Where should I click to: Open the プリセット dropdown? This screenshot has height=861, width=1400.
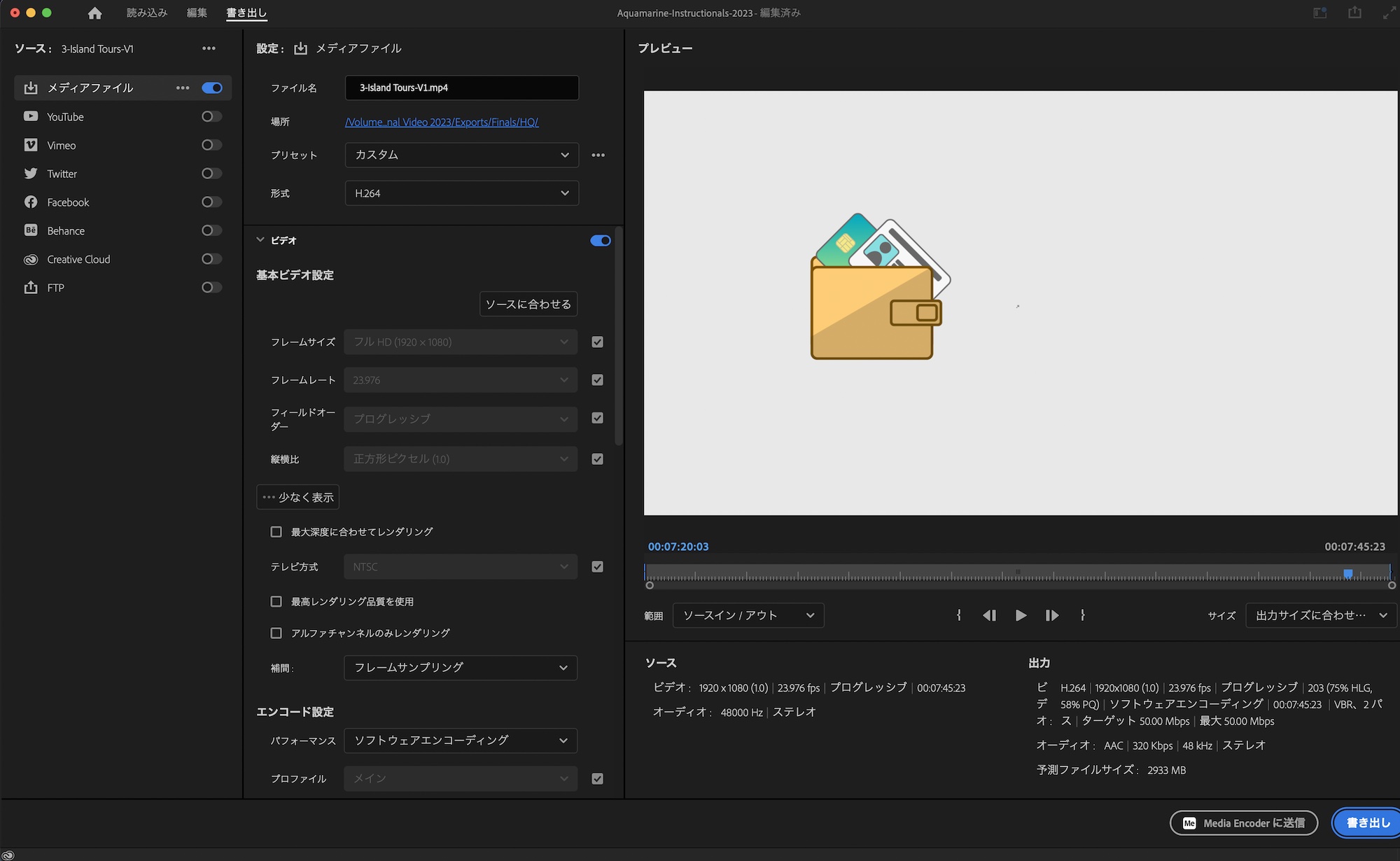pyautogui.click(x=461, y=155)
